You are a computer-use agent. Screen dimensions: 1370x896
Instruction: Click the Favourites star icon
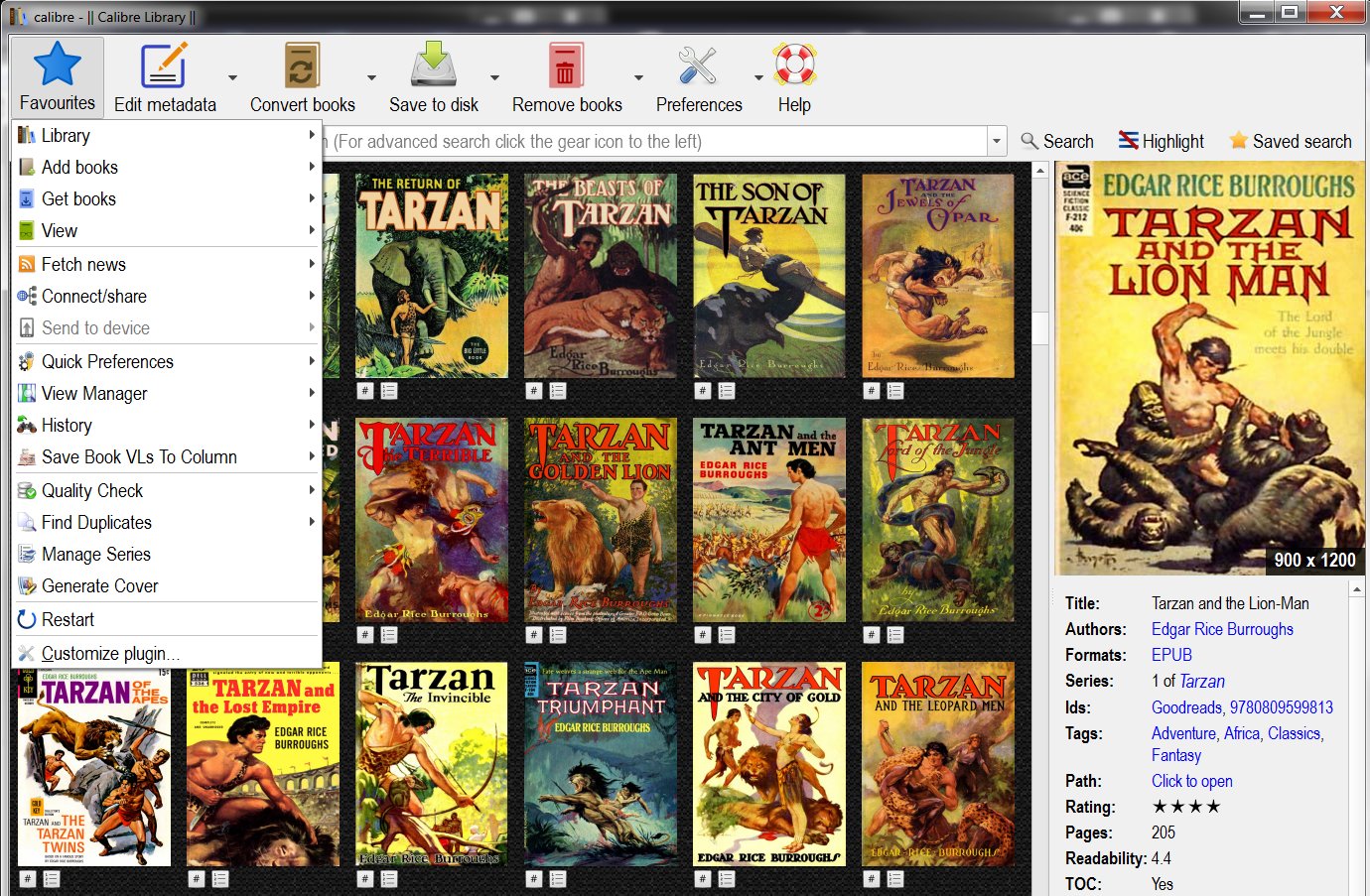click(x=57, y=65)
